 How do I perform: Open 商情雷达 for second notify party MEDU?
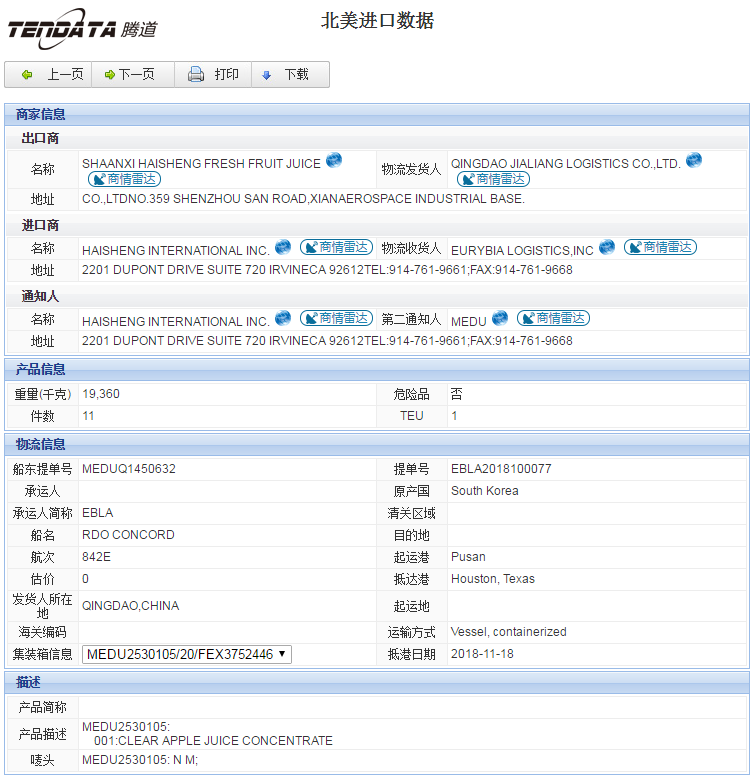pos(552,318)
